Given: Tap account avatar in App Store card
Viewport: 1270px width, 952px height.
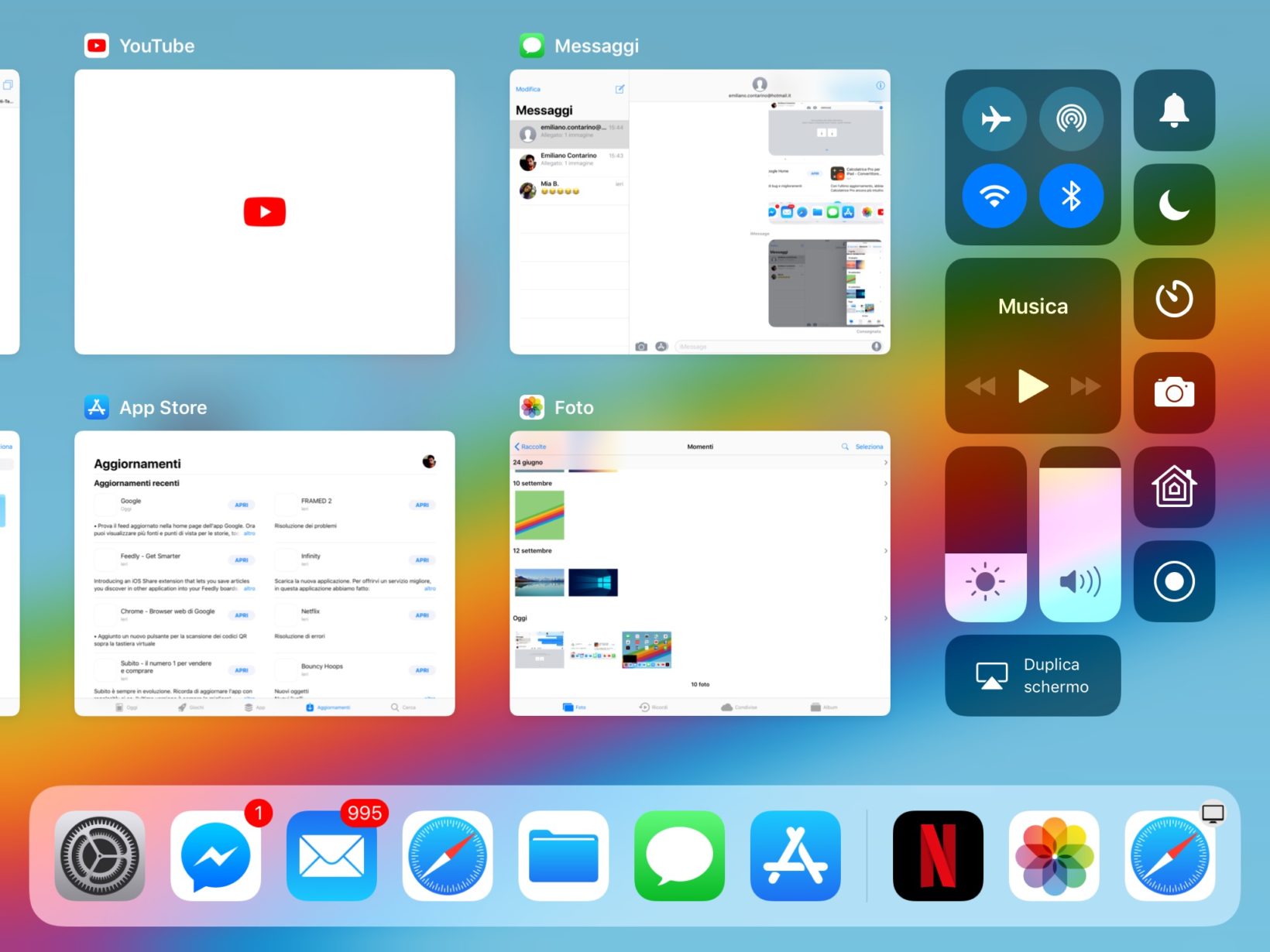Looking at the screenshot, I should click(x=429, y=462).
